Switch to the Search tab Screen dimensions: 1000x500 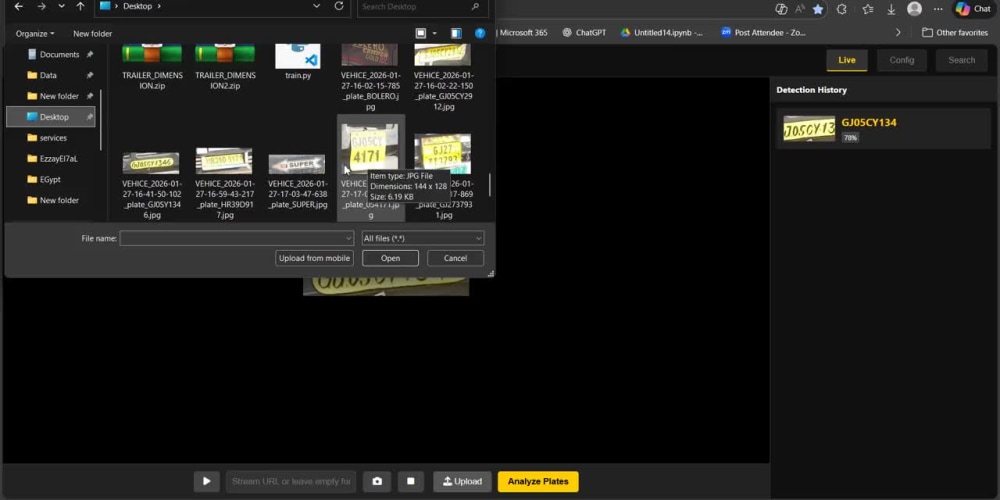click(x=961, y=60)
